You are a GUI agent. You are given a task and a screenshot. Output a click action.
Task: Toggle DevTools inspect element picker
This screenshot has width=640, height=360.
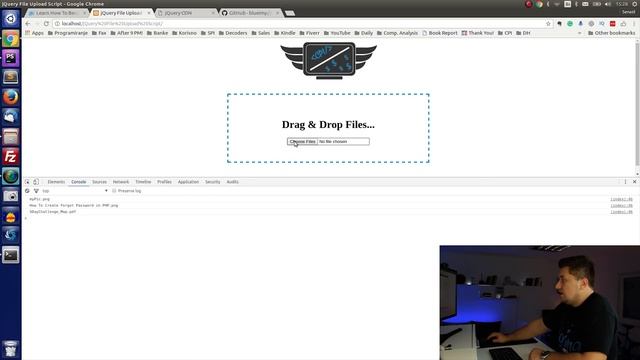pyautogui.click(x=27, y=182)
